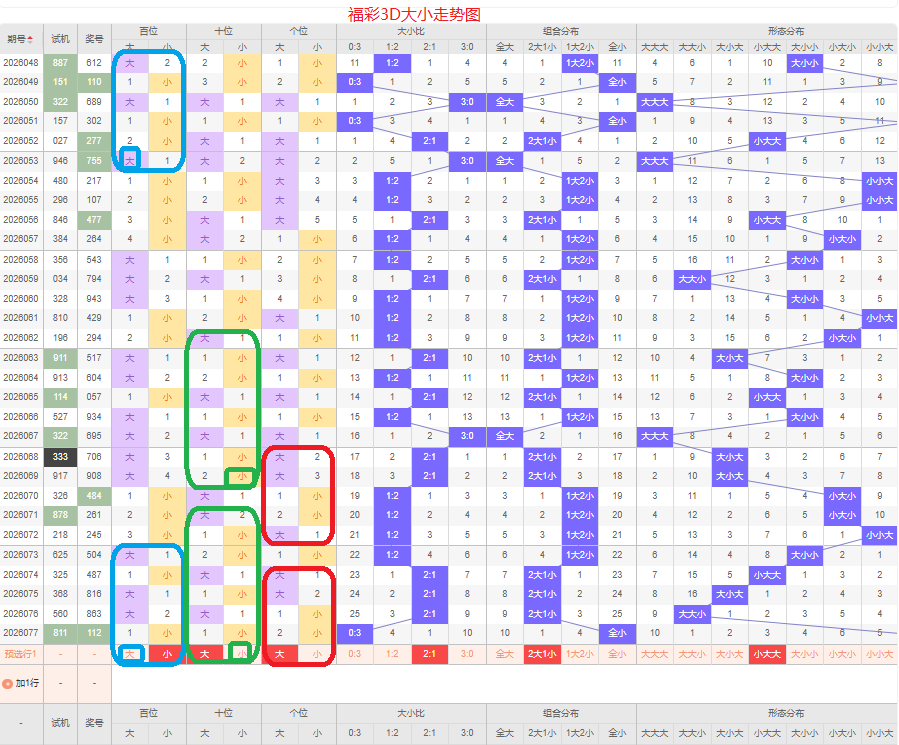Select 小小大 in the 预选行1 row
Image resolution: width=899 pixels, height=745 pixels.
click(x=880, y=654)
